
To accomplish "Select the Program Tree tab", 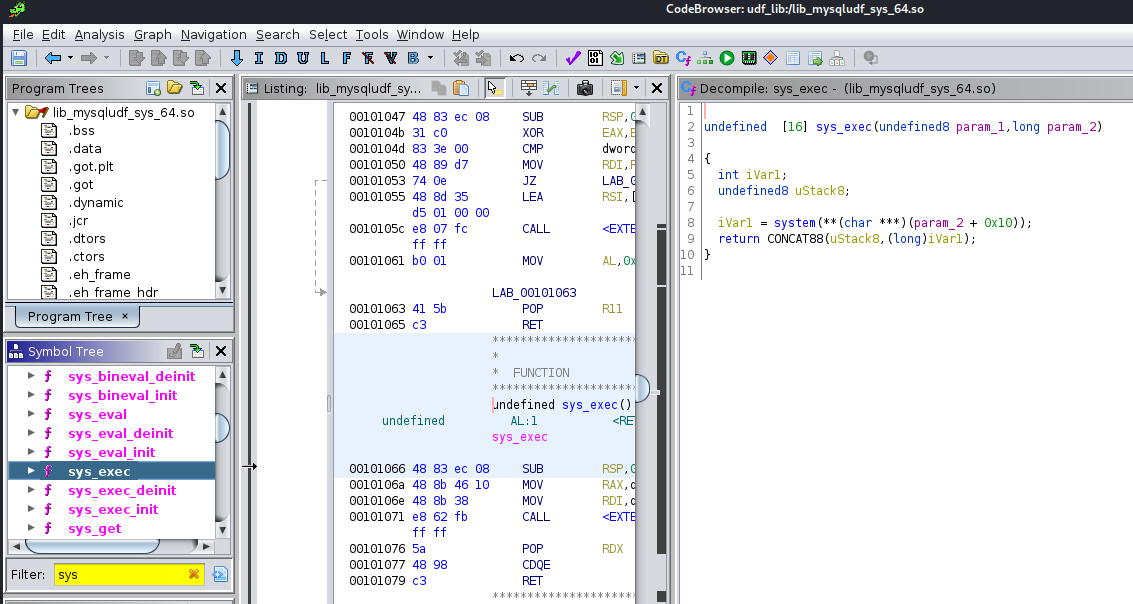I will [x=69, y=316].
